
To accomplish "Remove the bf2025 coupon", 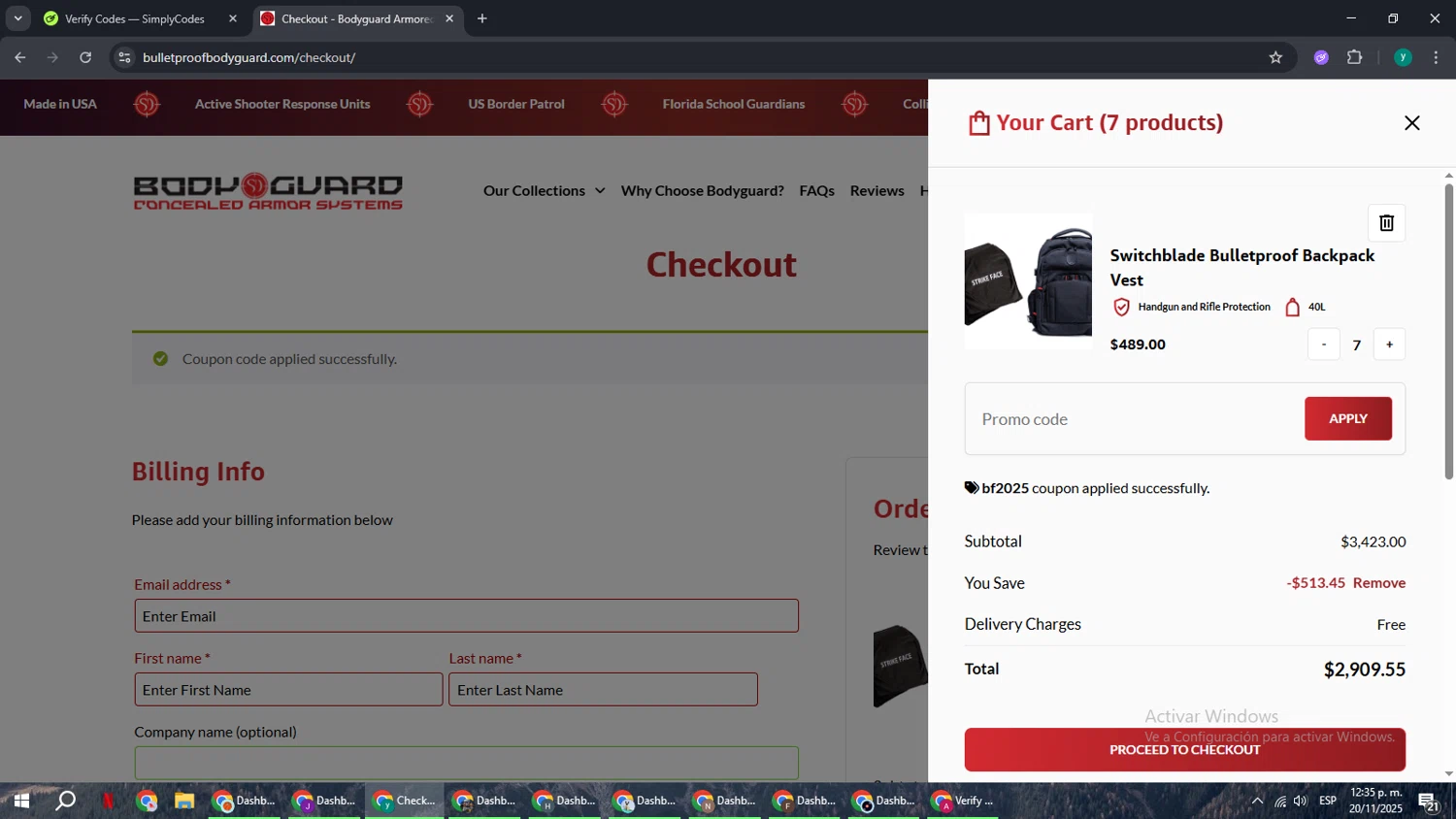I will point(1379,583).
